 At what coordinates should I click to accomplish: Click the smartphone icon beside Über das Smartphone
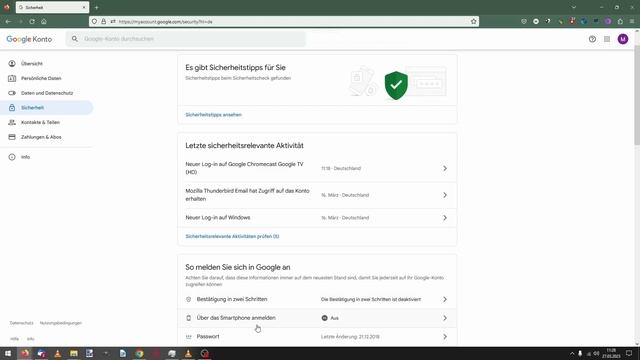coord(189,318)
